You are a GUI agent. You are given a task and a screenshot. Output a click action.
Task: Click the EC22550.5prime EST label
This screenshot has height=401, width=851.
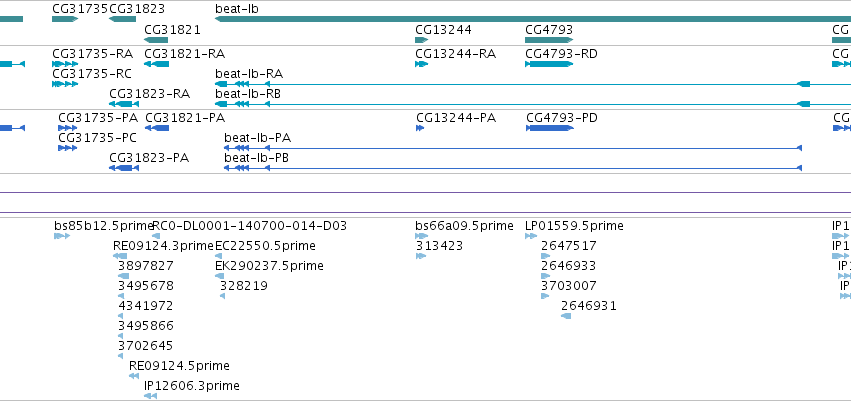(265, 246)
